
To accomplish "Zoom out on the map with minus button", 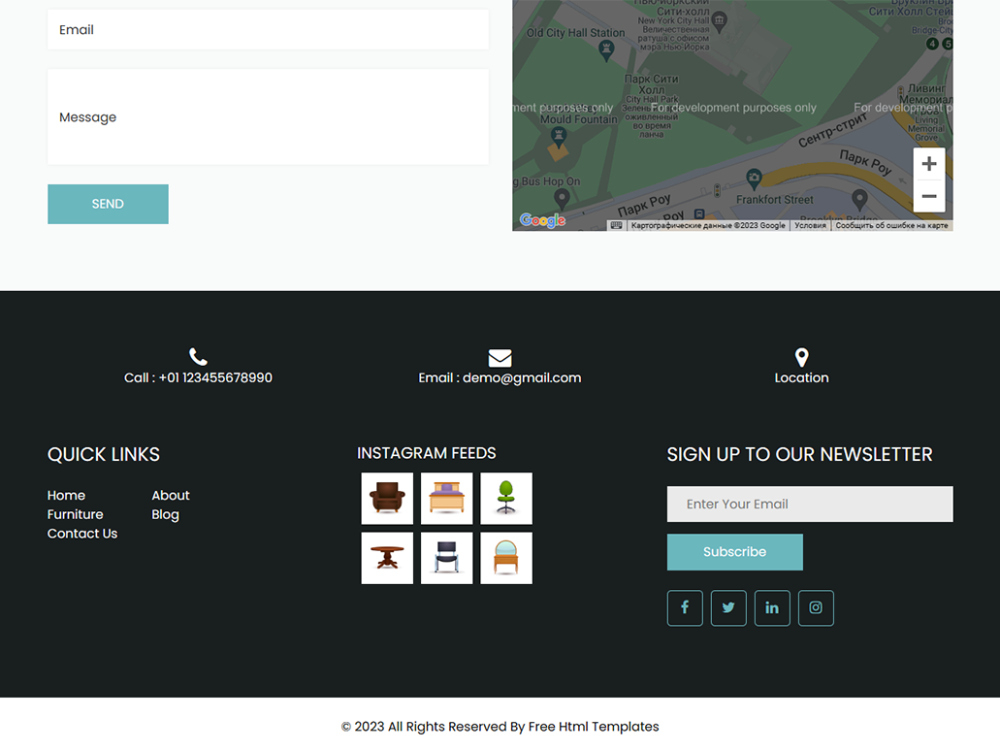I will [x=929, y=196].
